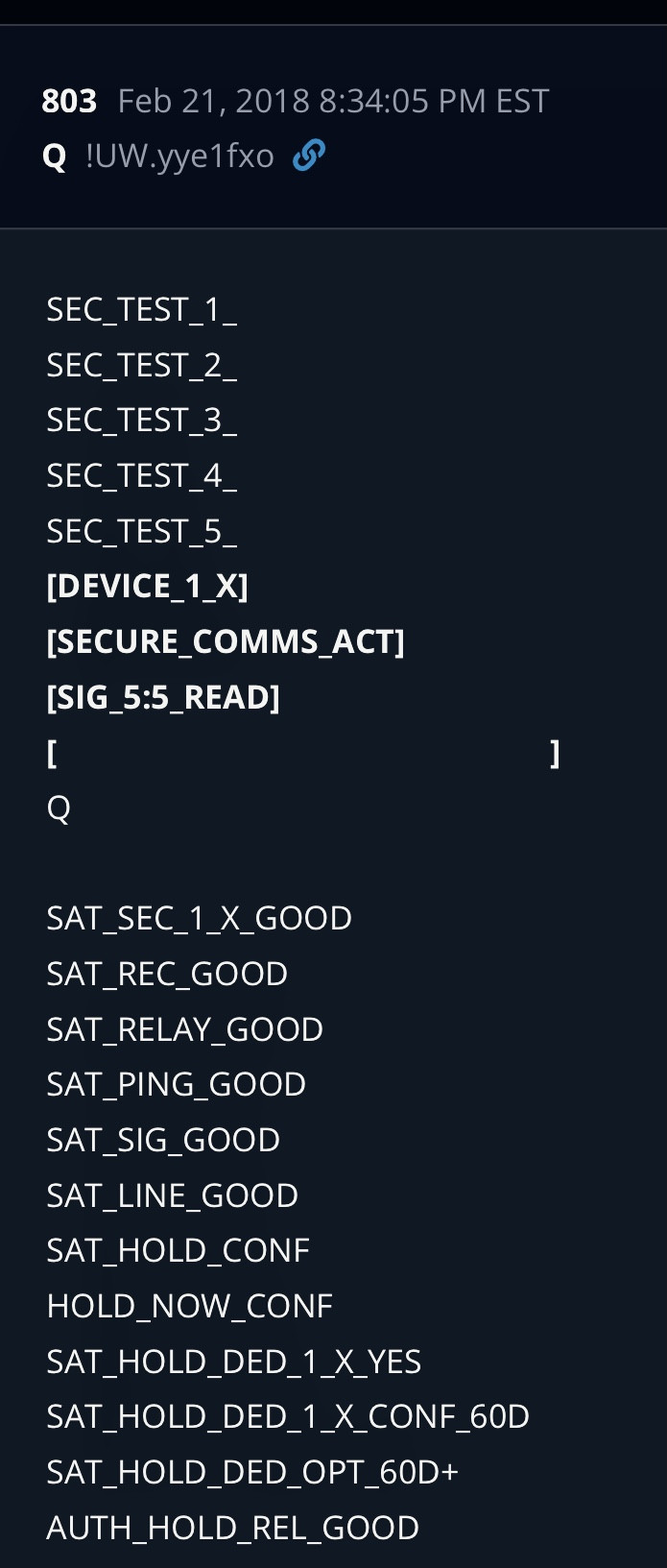
Task: Click the HOLD_NOW_CONF line
Action: (x=189, y=1306)
